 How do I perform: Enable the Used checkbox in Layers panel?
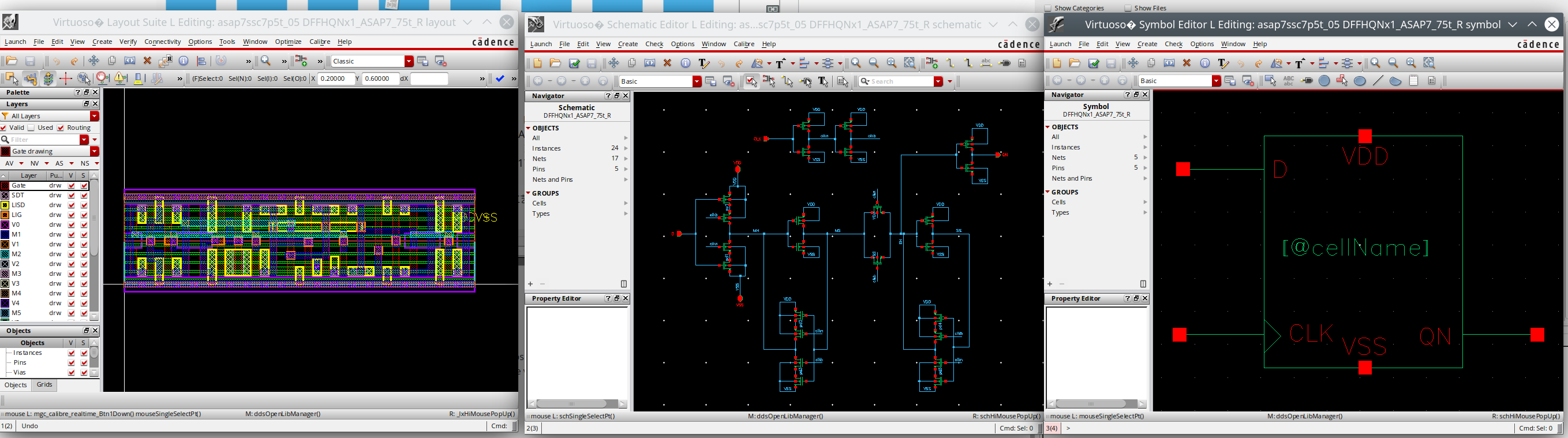pos(31,128)
